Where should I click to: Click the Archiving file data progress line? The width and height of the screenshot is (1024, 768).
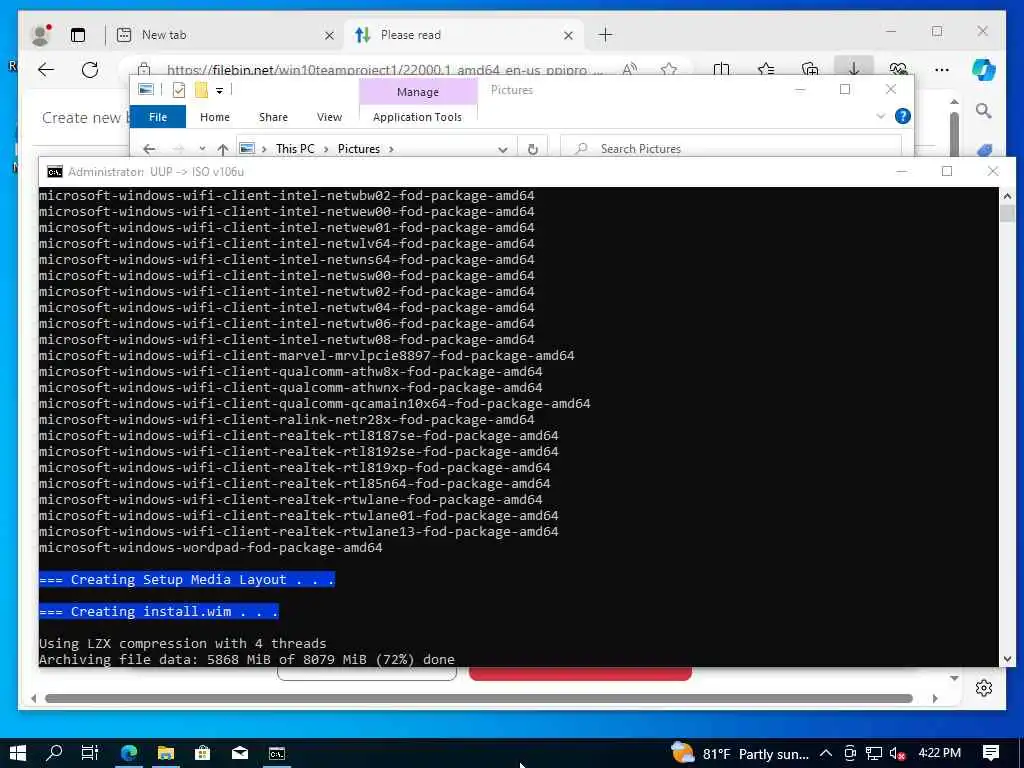247,659
